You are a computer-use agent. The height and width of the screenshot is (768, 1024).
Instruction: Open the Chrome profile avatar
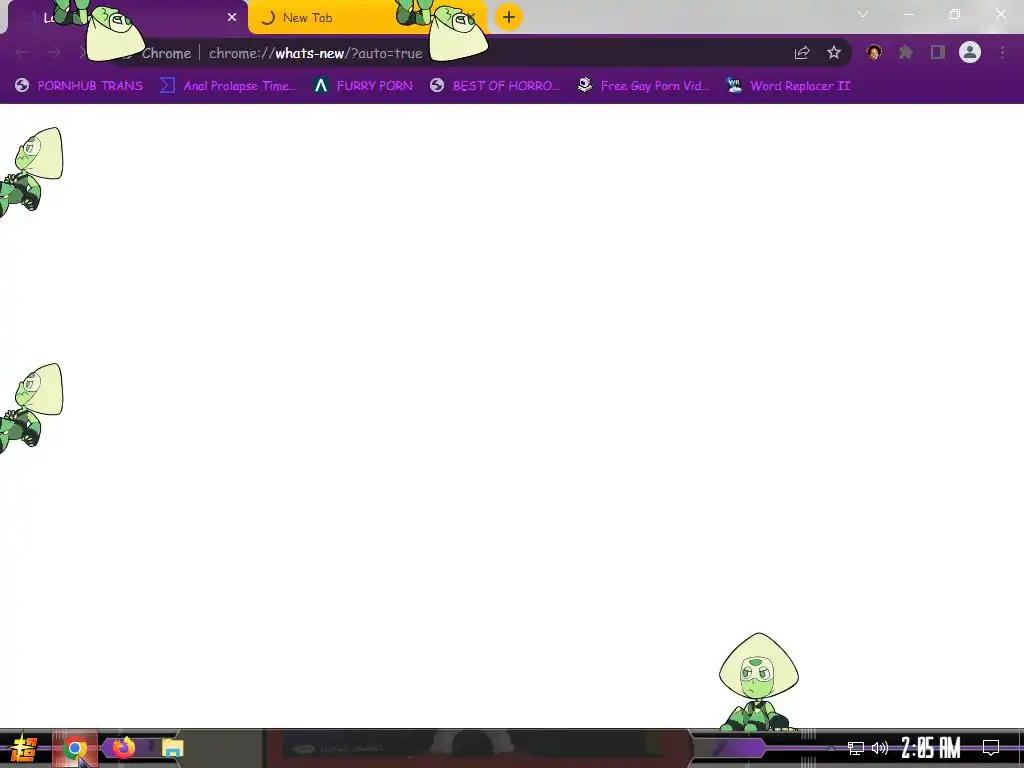pyautogui.click(x=970, y=52)
